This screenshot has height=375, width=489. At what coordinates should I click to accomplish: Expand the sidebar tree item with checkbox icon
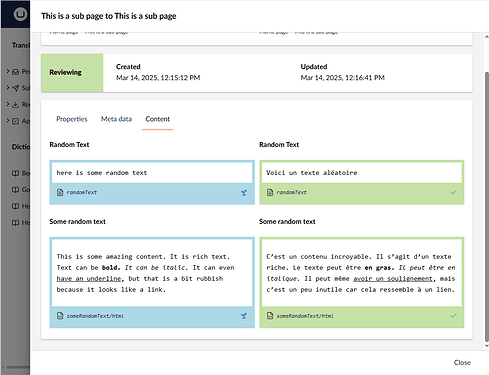8,121
